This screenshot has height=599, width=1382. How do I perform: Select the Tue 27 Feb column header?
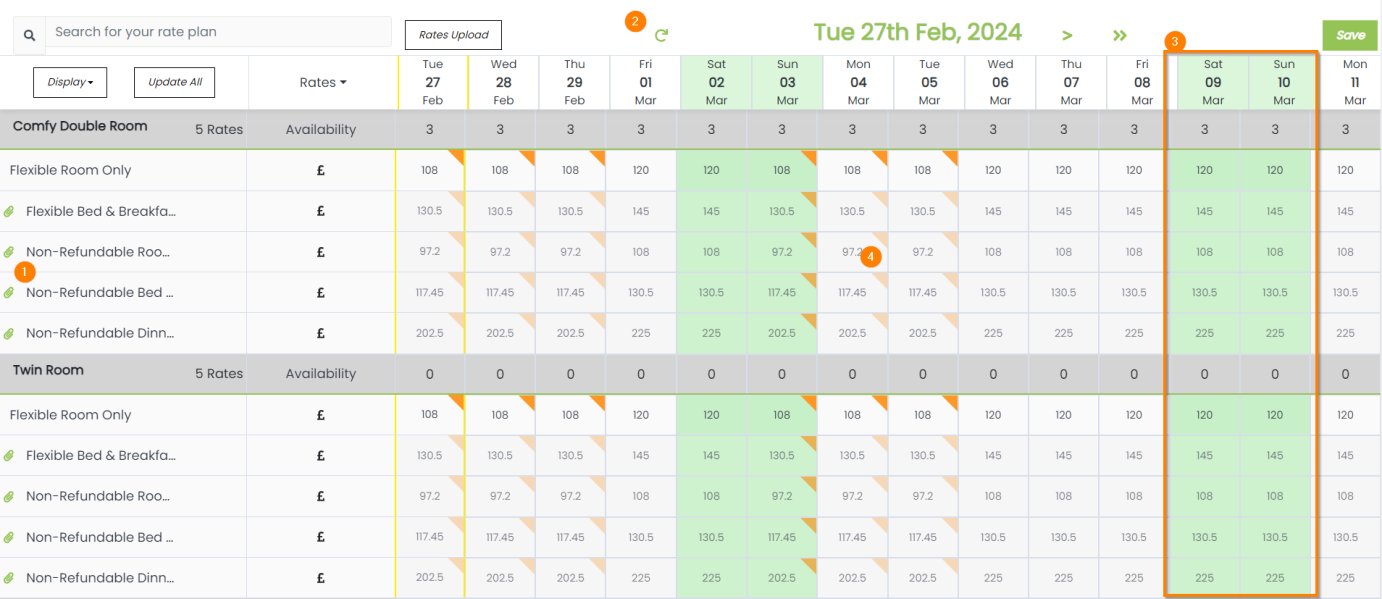point(432,82)
